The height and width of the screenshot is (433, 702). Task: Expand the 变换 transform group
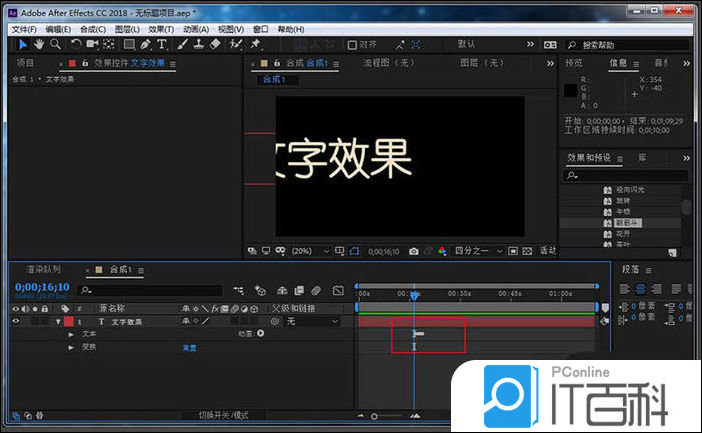(71, 347)
